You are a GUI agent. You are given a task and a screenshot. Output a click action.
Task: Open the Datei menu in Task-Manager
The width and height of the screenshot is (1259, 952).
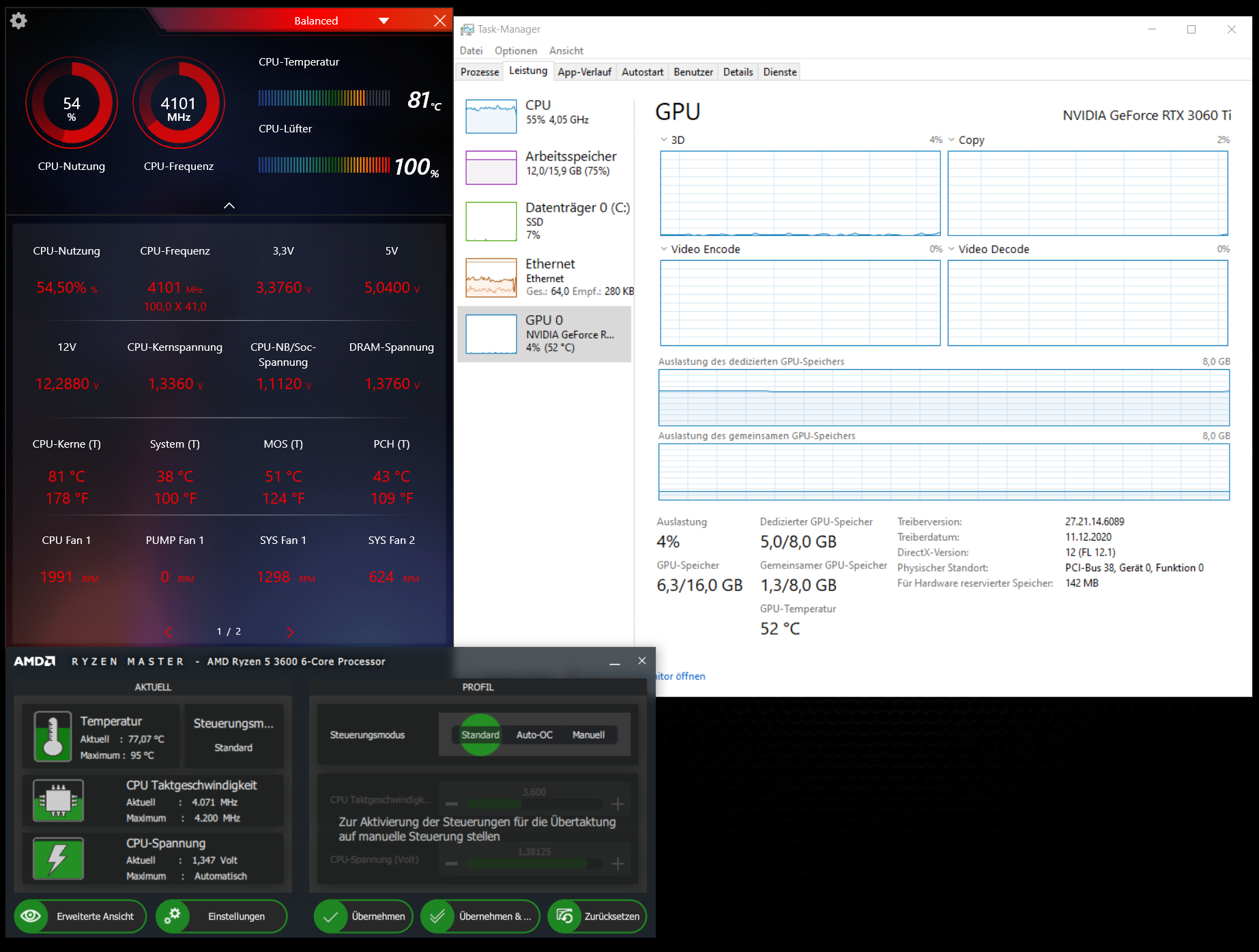[471, 51]
